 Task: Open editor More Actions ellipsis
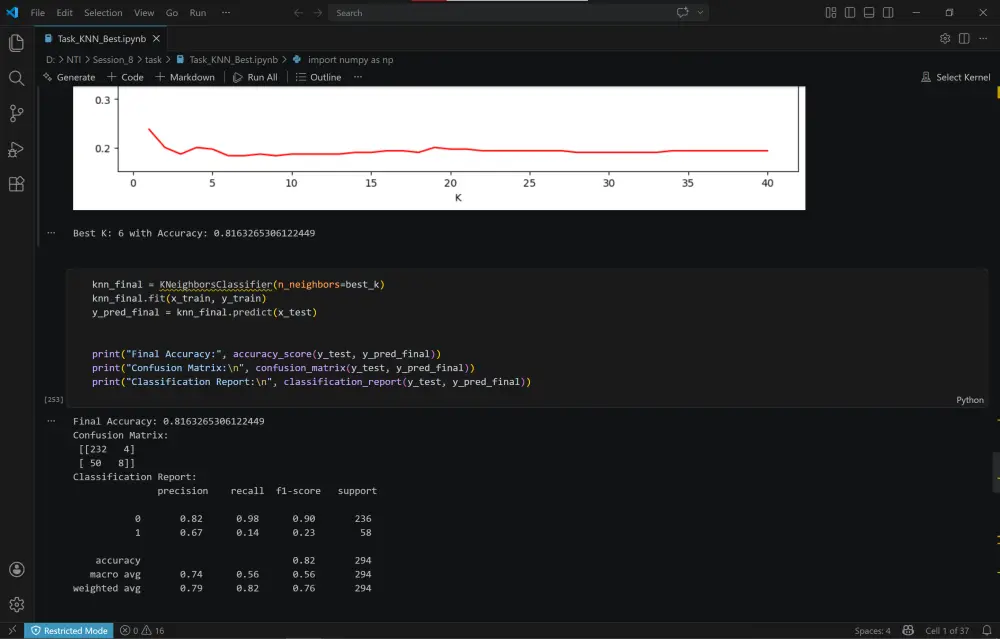pyautogui.click(x=983, y=38)
